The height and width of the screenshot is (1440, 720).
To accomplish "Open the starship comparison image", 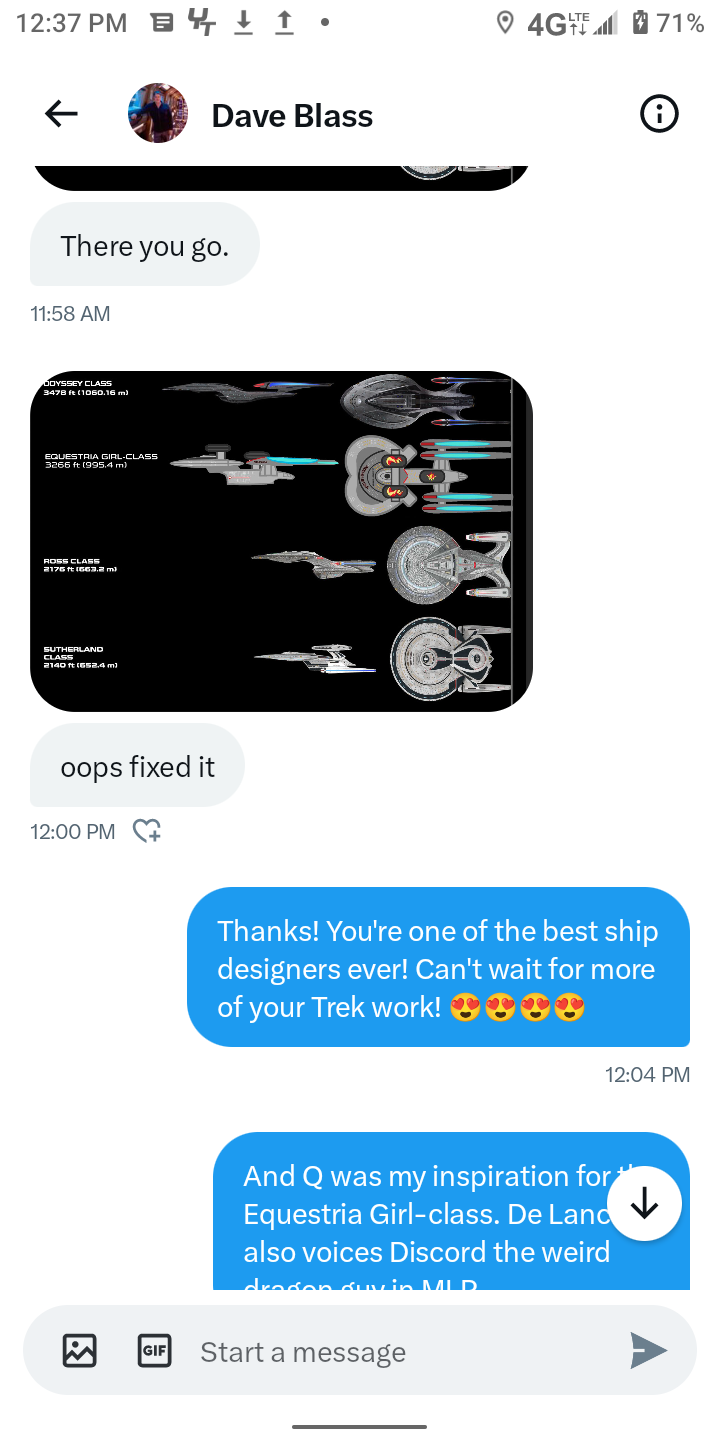I will pos(281,541).
